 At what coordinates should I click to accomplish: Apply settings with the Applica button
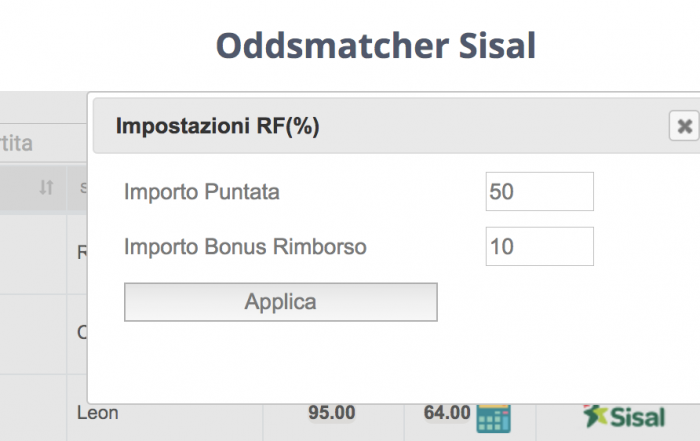click(x=280, y=302)
